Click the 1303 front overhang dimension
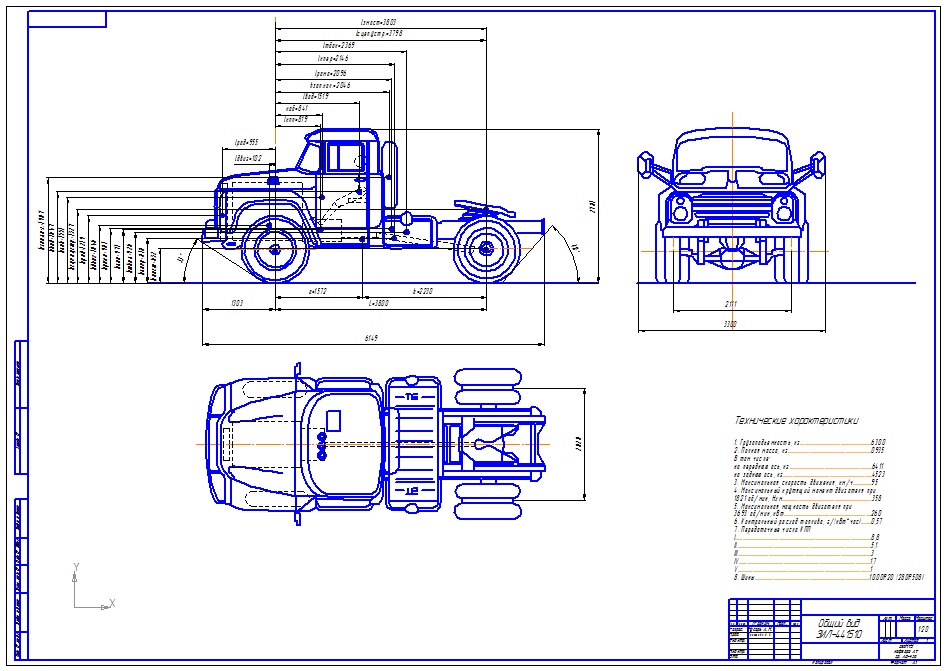The image size is (951, 671). (237, 303)
